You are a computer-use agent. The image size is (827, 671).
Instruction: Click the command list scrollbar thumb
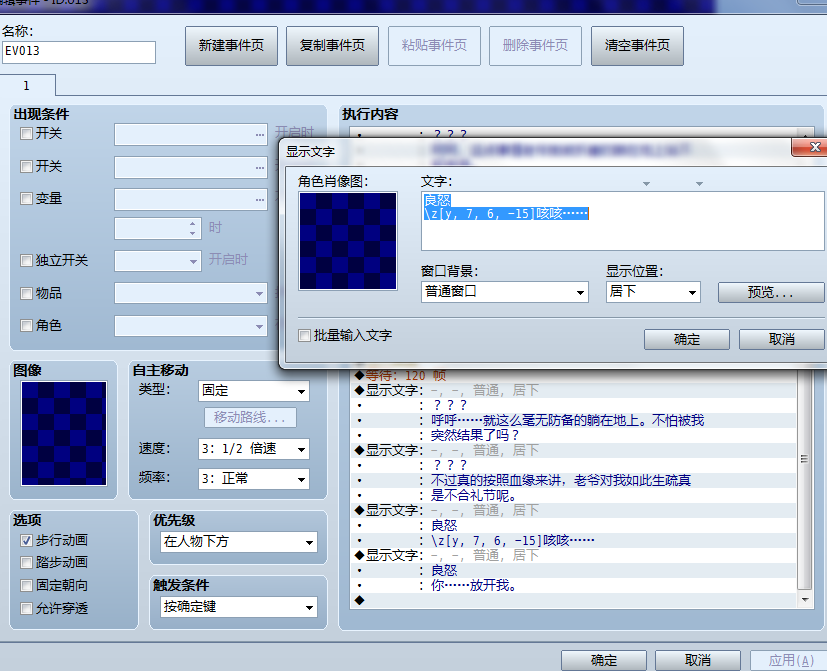(x=804, y=459)
